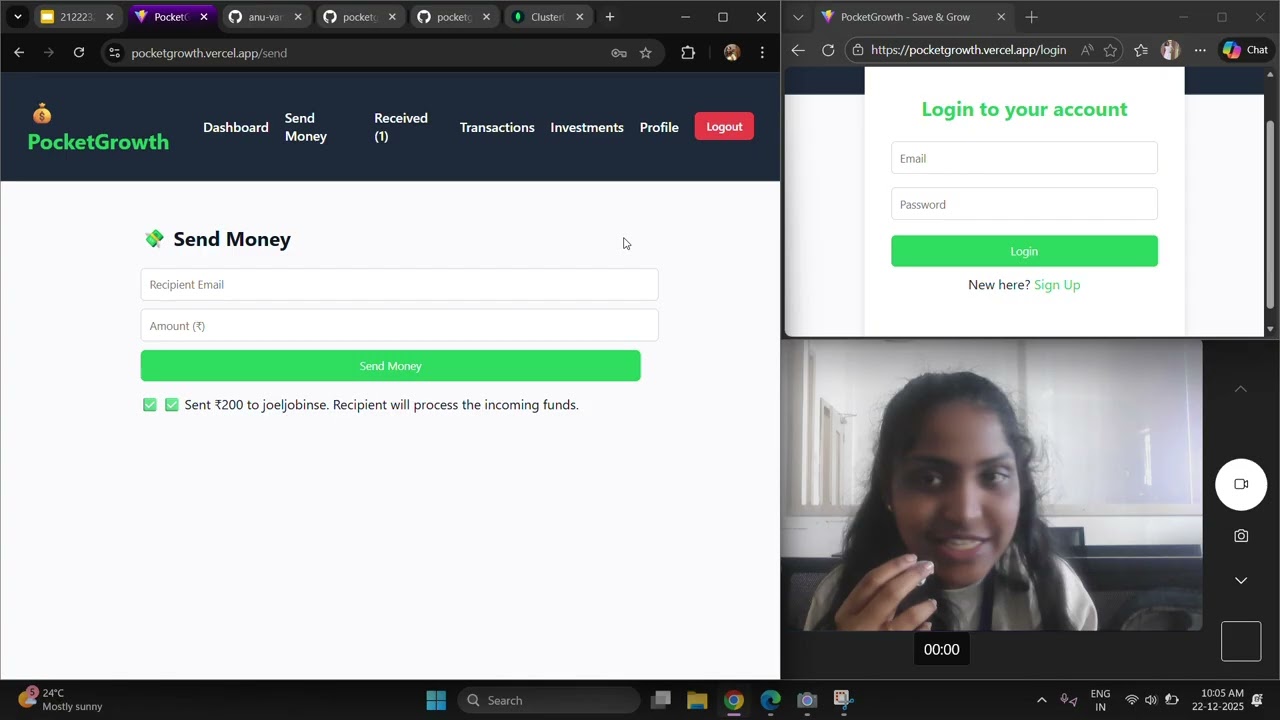The image size is (1280, 720).
Task: Open Edge favorites list icon
Action: tap(1141, 50)
